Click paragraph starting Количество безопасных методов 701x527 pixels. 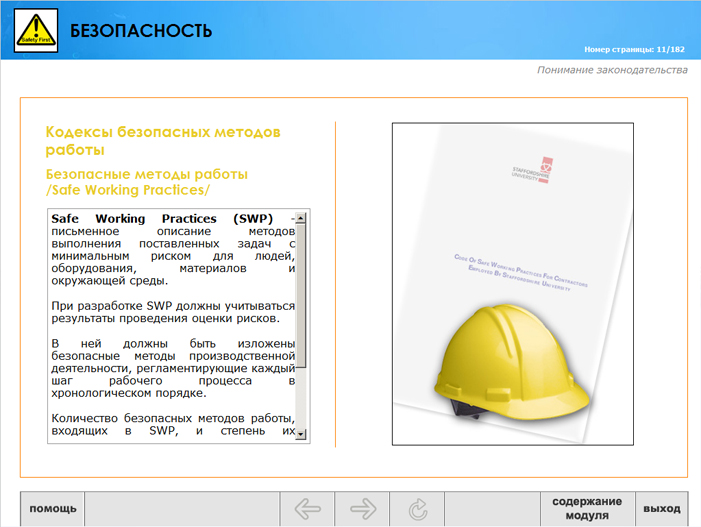pyautogui.click(x=173, y=424)
